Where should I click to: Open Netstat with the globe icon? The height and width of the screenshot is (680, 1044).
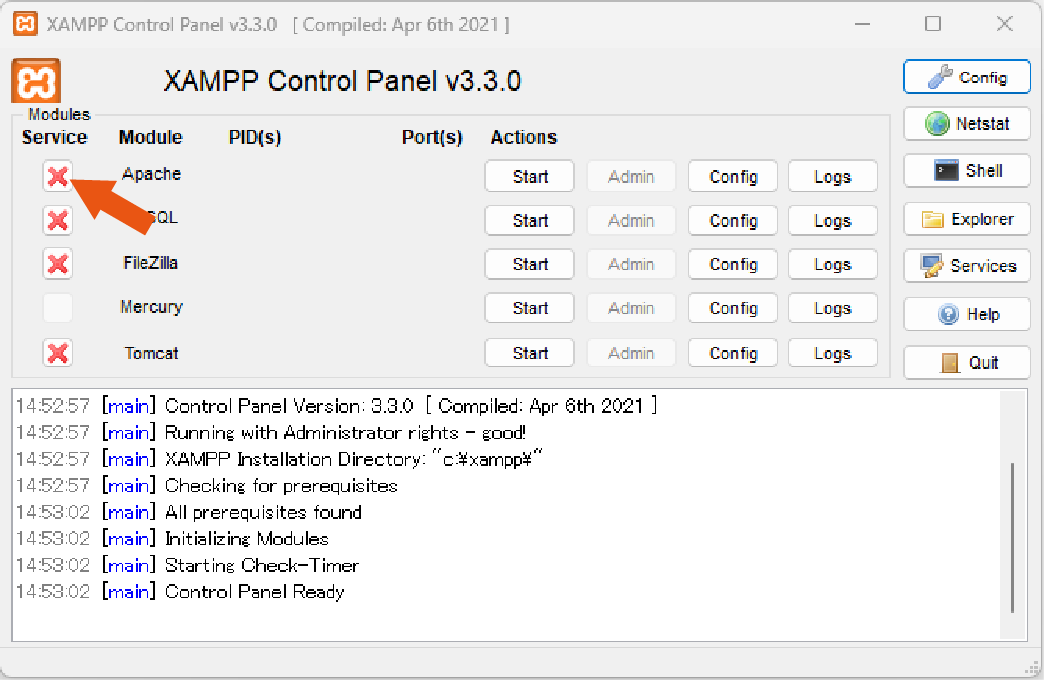pyautogui.click(x=967, y=124)
